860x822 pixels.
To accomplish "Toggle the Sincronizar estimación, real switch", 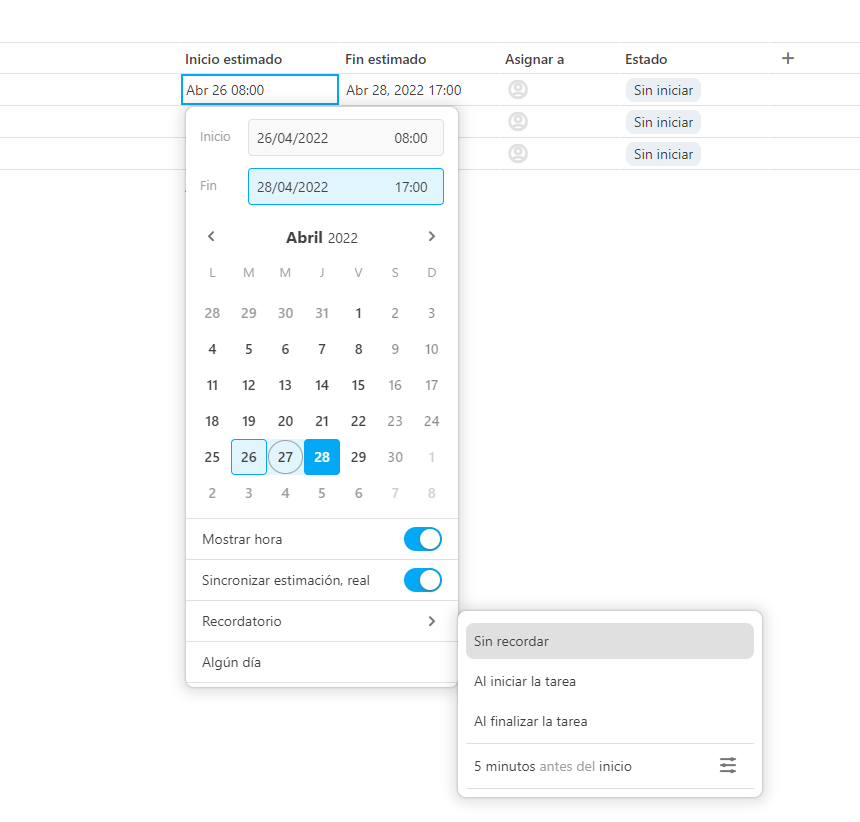I will click(422, 580).
